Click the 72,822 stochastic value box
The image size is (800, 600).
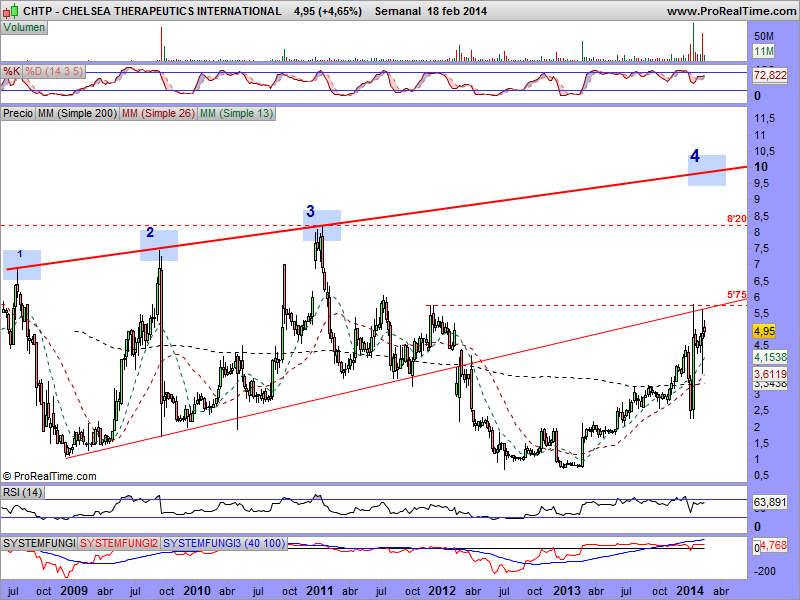pos(770,76)
